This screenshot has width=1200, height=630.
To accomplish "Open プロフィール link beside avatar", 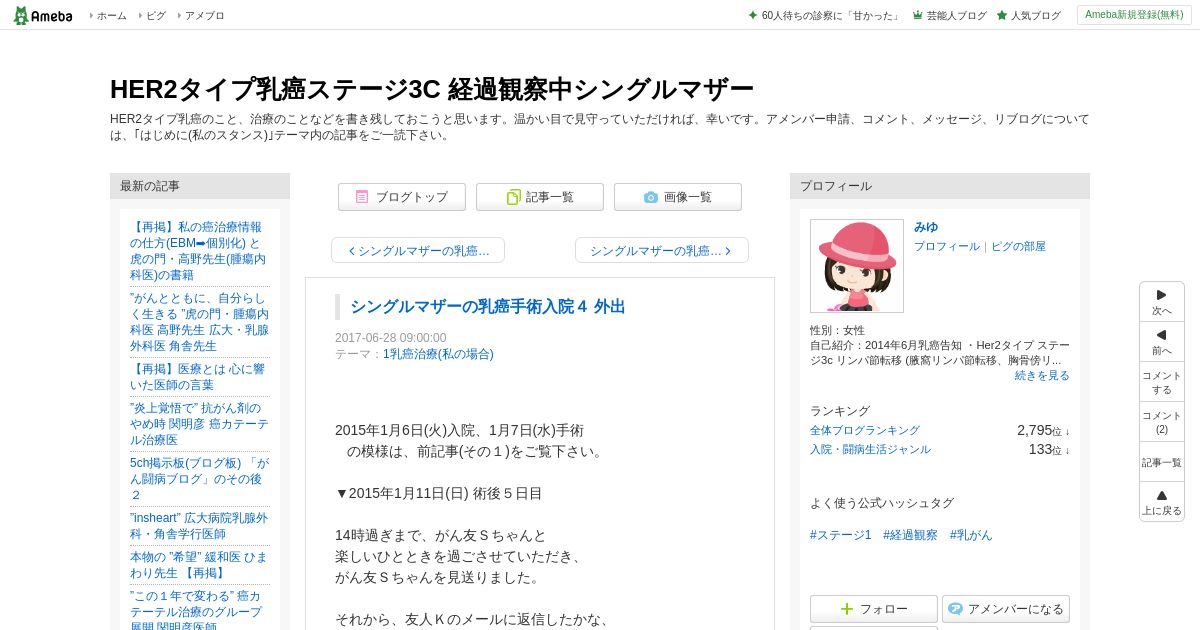I will coord(947,246).
